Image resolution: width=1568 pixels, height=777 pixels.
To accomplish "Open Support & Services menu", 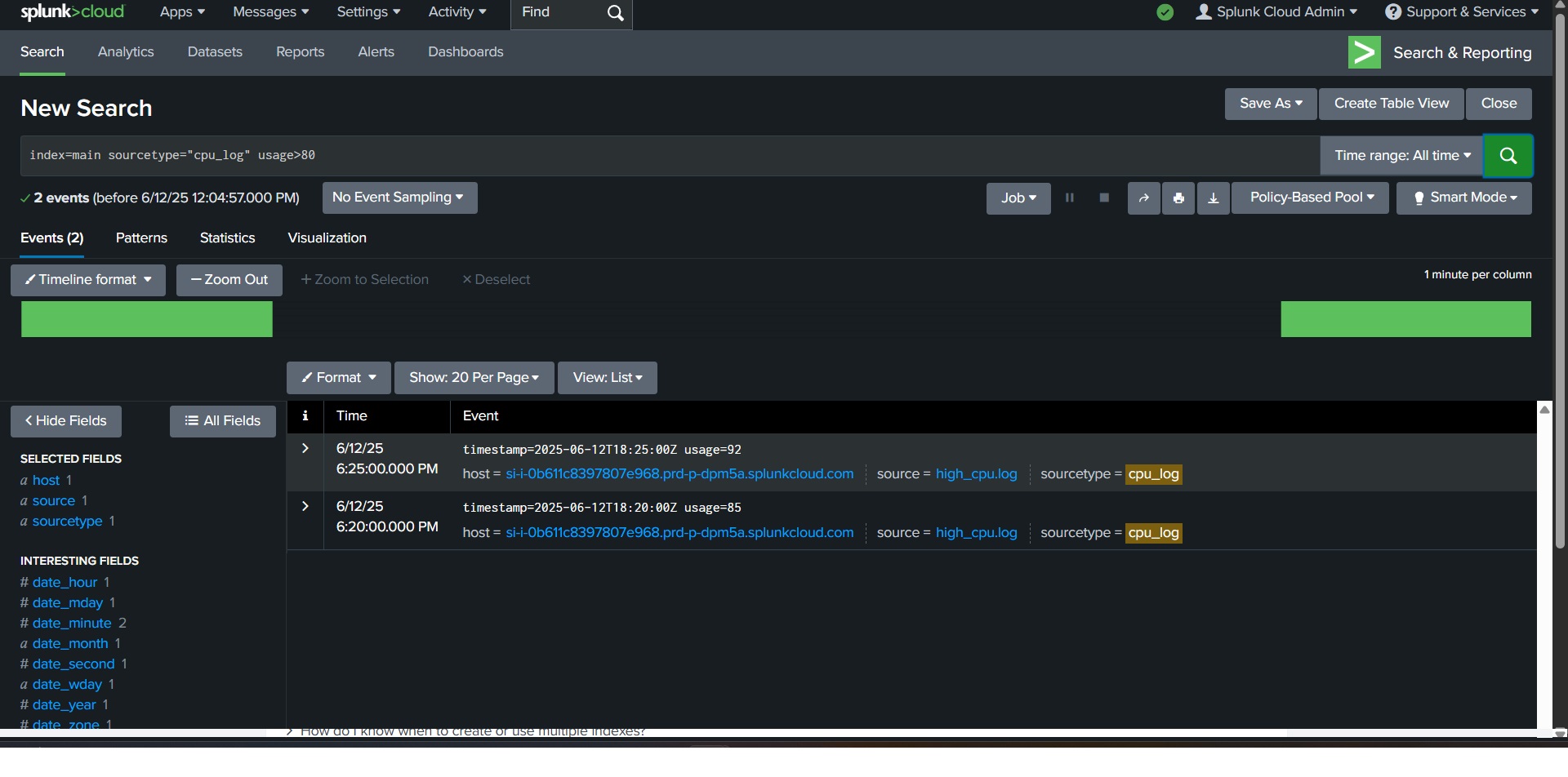I will [1462, 12].
